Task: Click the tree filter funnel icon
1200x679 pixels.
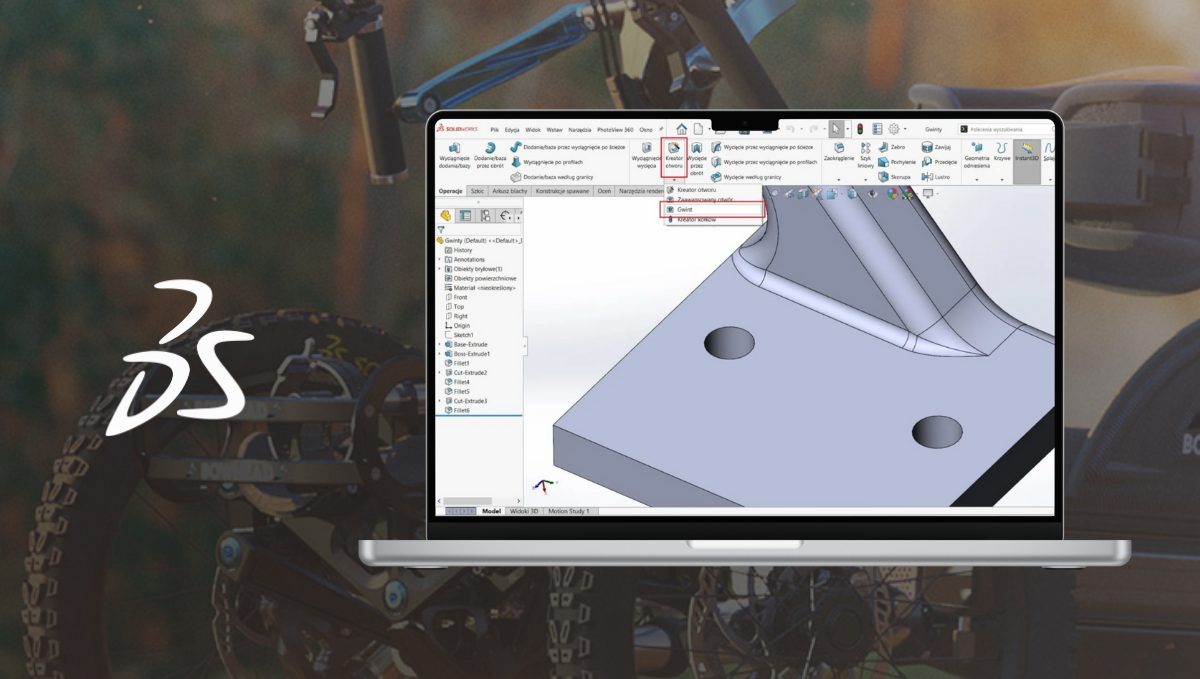Action: click(441, 228)
